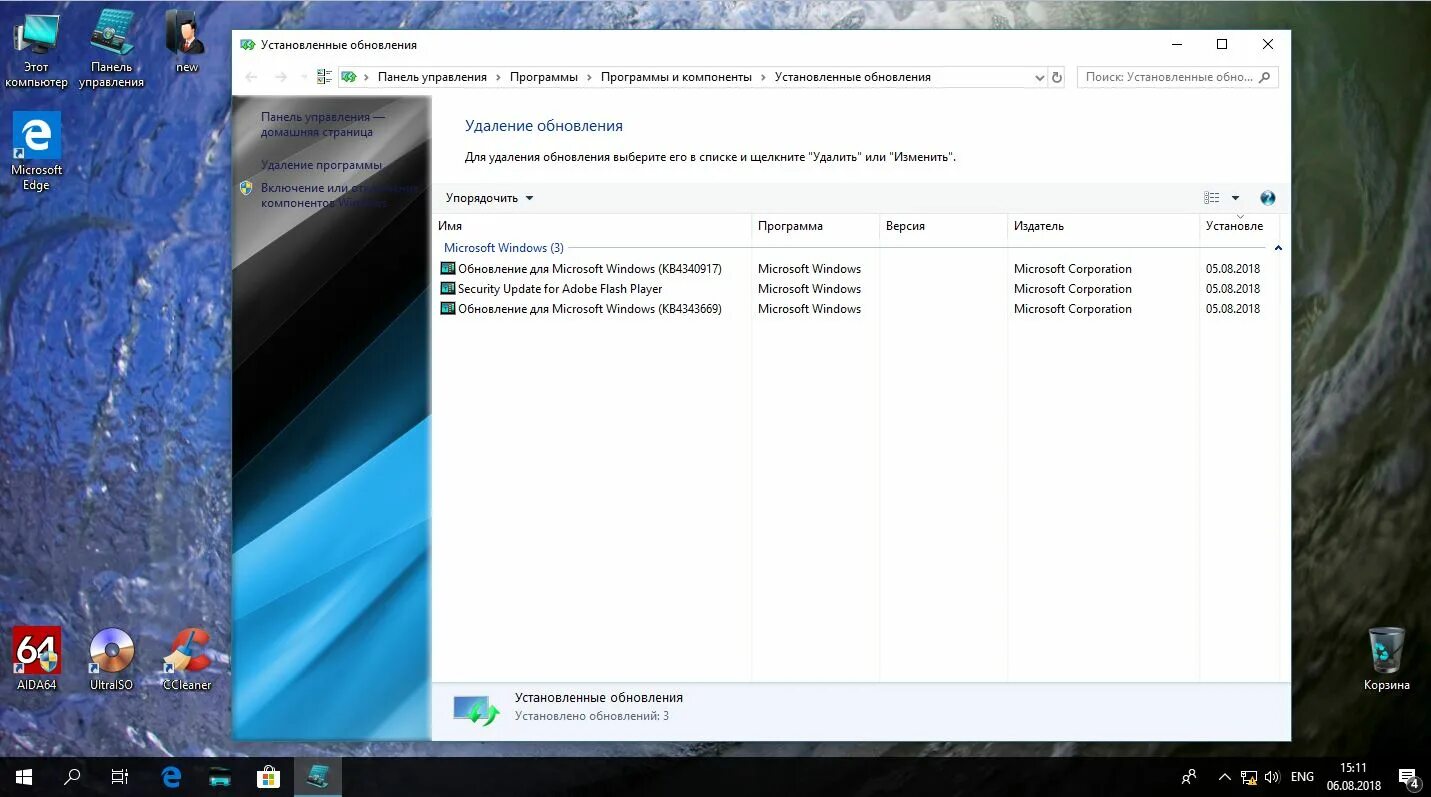
Task: Change view using the view icon
Action: tap(1212, 198)
